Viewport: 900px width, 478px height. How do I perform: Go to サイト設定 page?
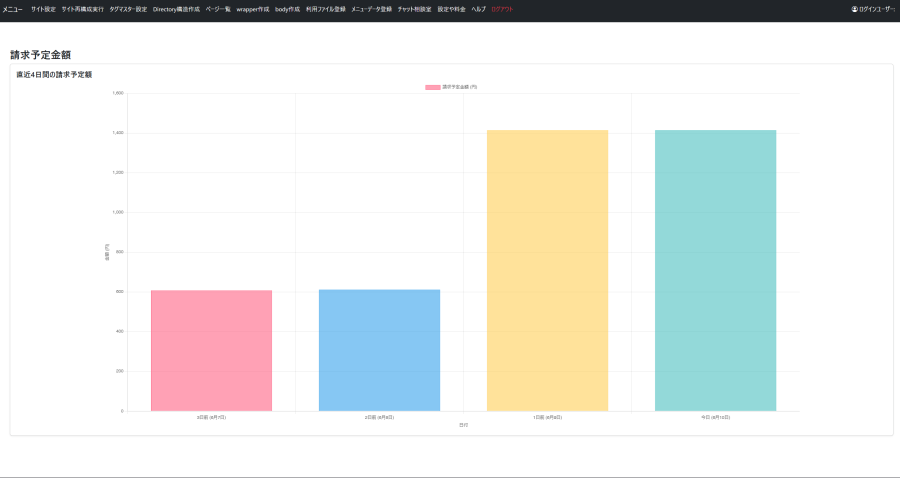coord(43,9)
